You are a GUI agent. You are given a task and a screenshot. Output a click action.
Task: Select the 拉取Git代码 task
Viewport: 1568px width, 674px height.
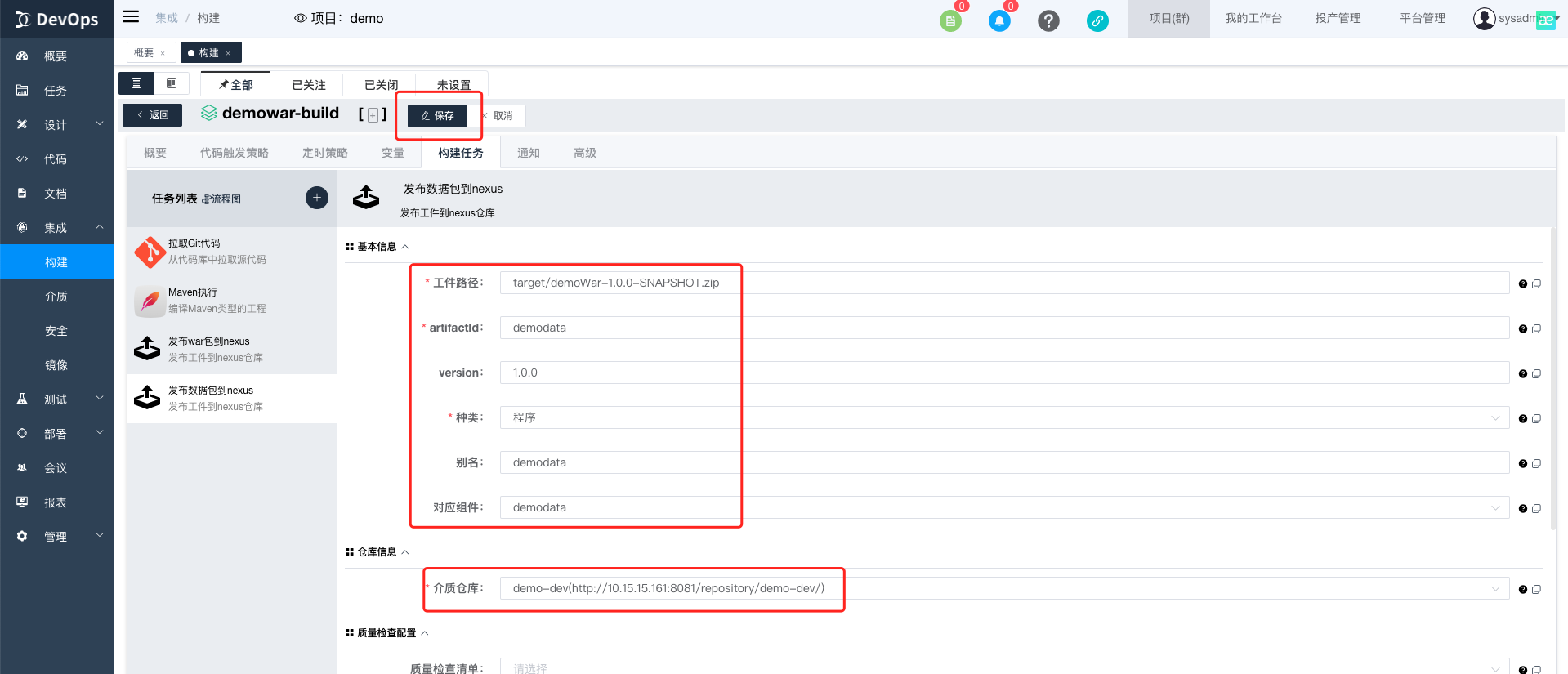coord(232,252)
